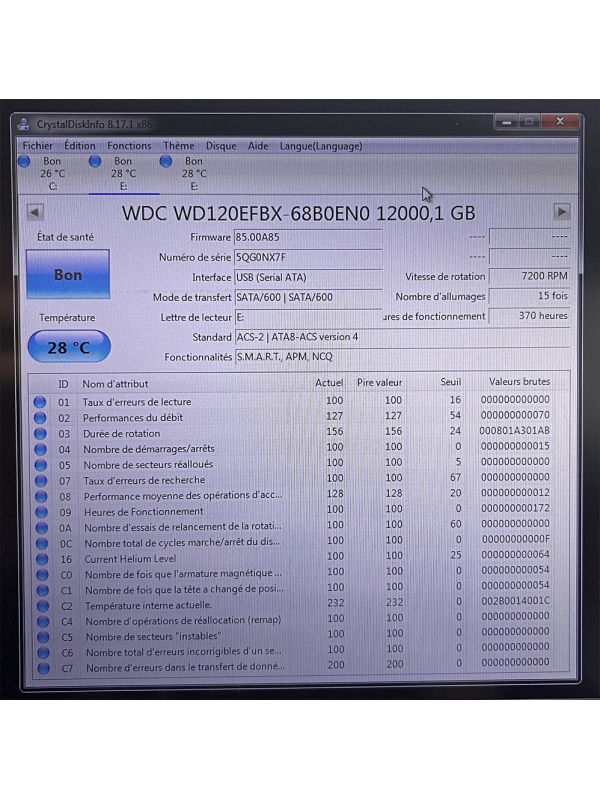Screen dimensions: 600x800
Task: Click the blue status icon of attribute C1
Action: click(x=43, y=590)
